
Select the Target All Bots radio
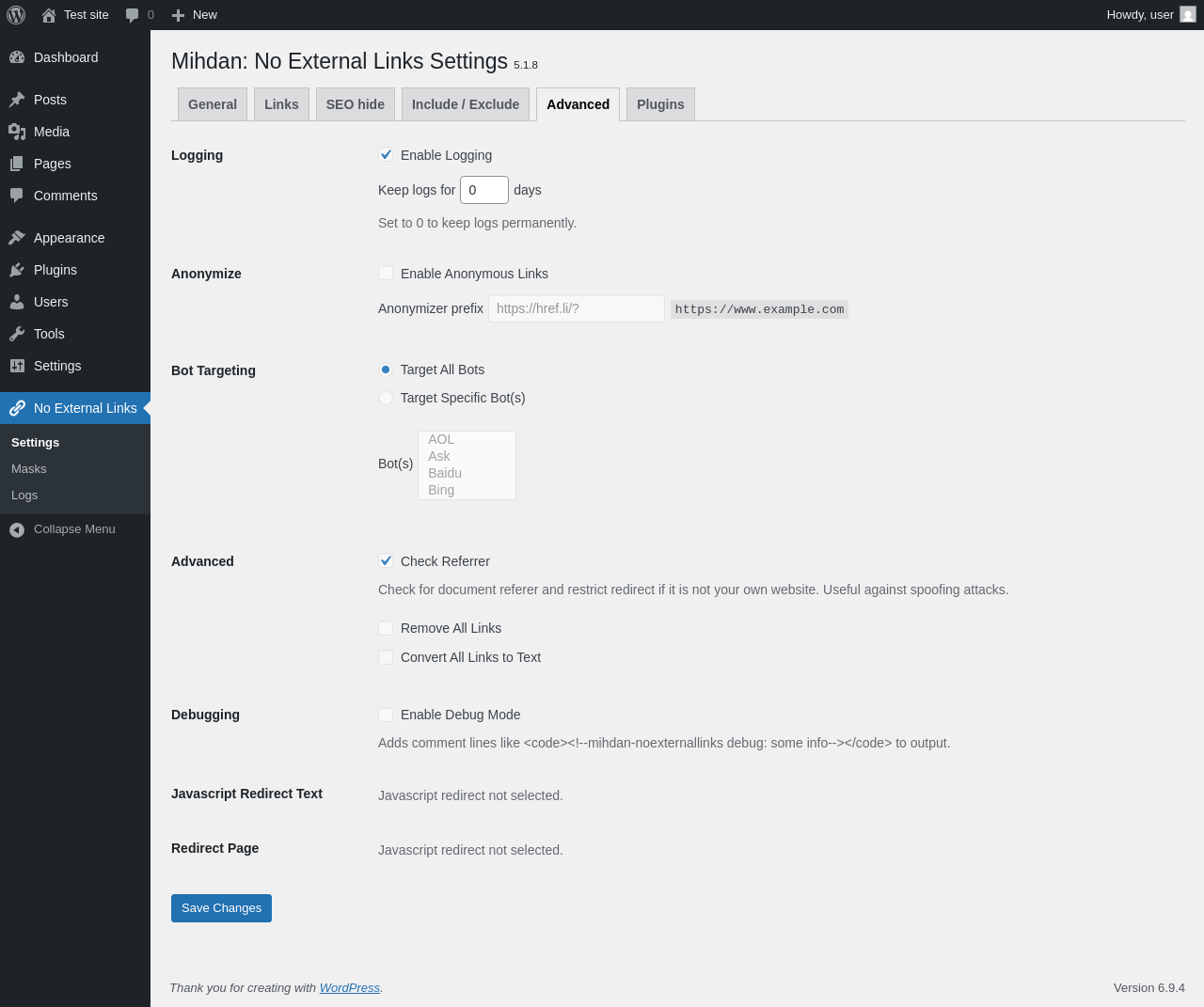coord(386,370)
